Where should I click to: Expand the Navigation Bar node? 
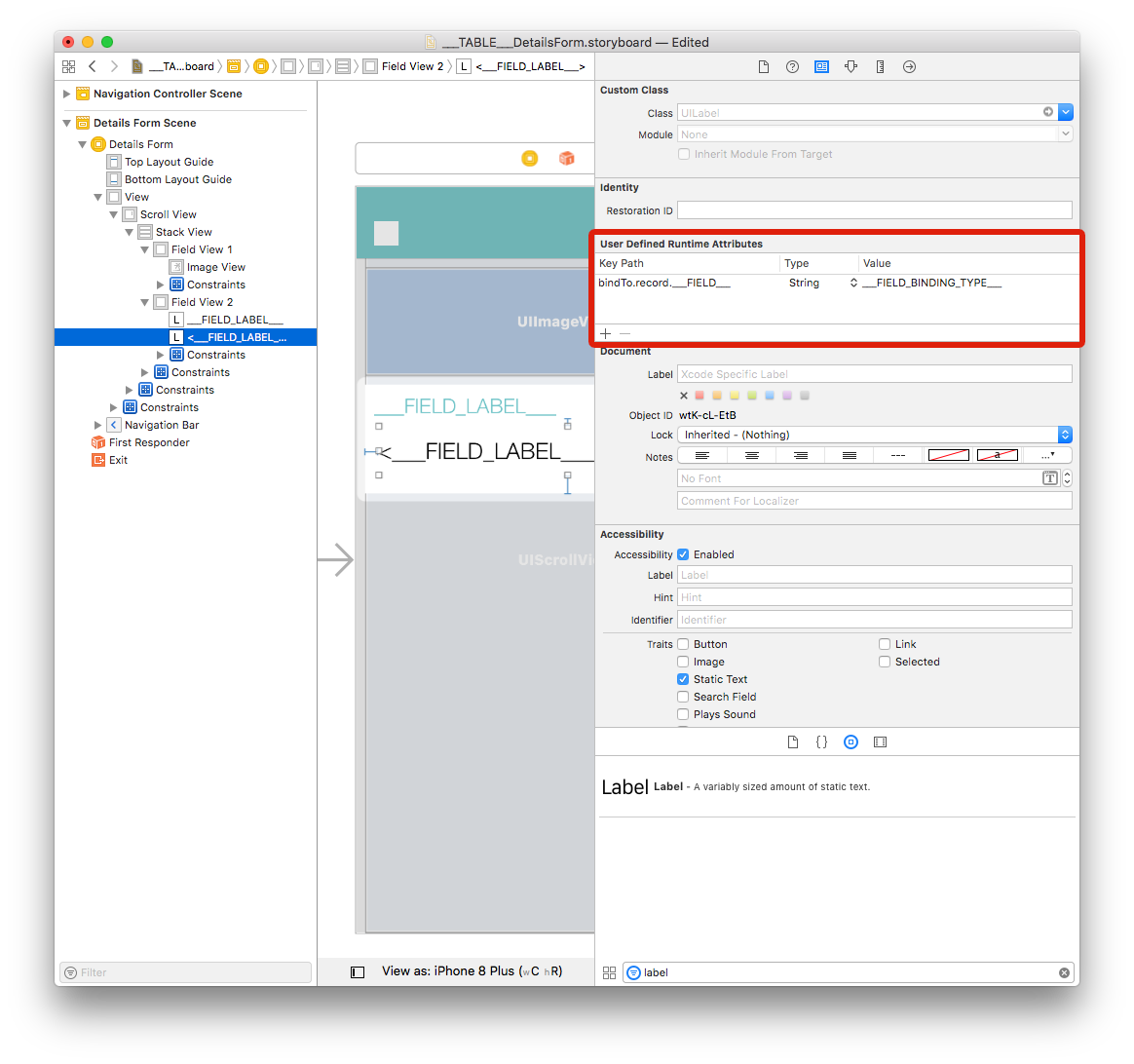tap(97, 426)
